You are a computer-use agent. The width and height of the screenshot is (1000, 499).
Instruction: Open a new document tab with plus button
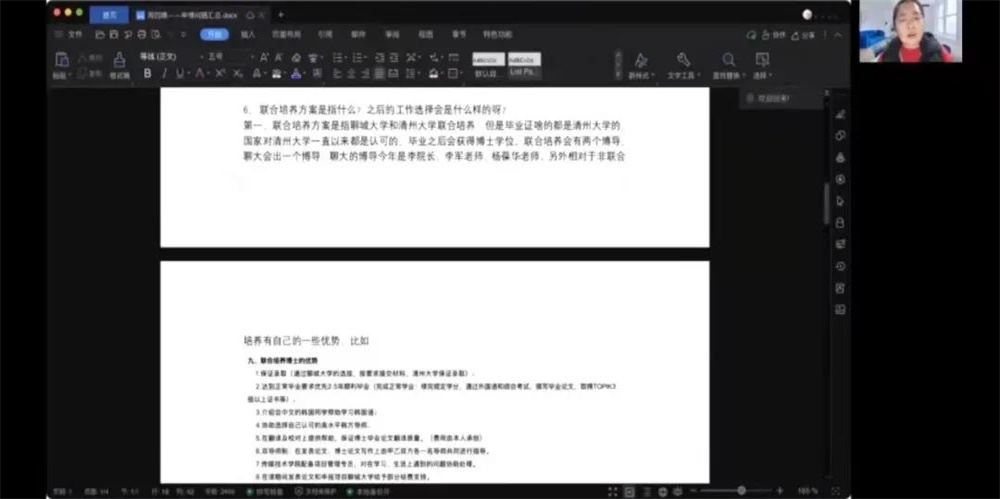point(281,14)
